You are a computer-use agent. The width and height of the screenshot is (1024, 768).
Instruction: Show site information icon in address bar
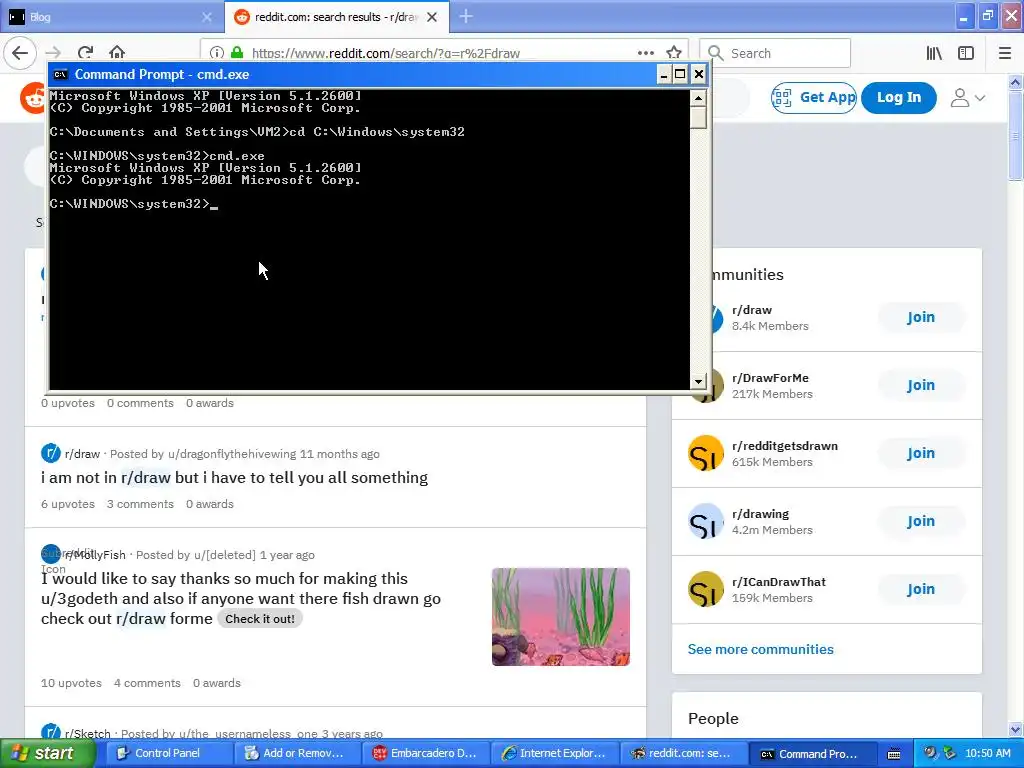pos(217,53)
